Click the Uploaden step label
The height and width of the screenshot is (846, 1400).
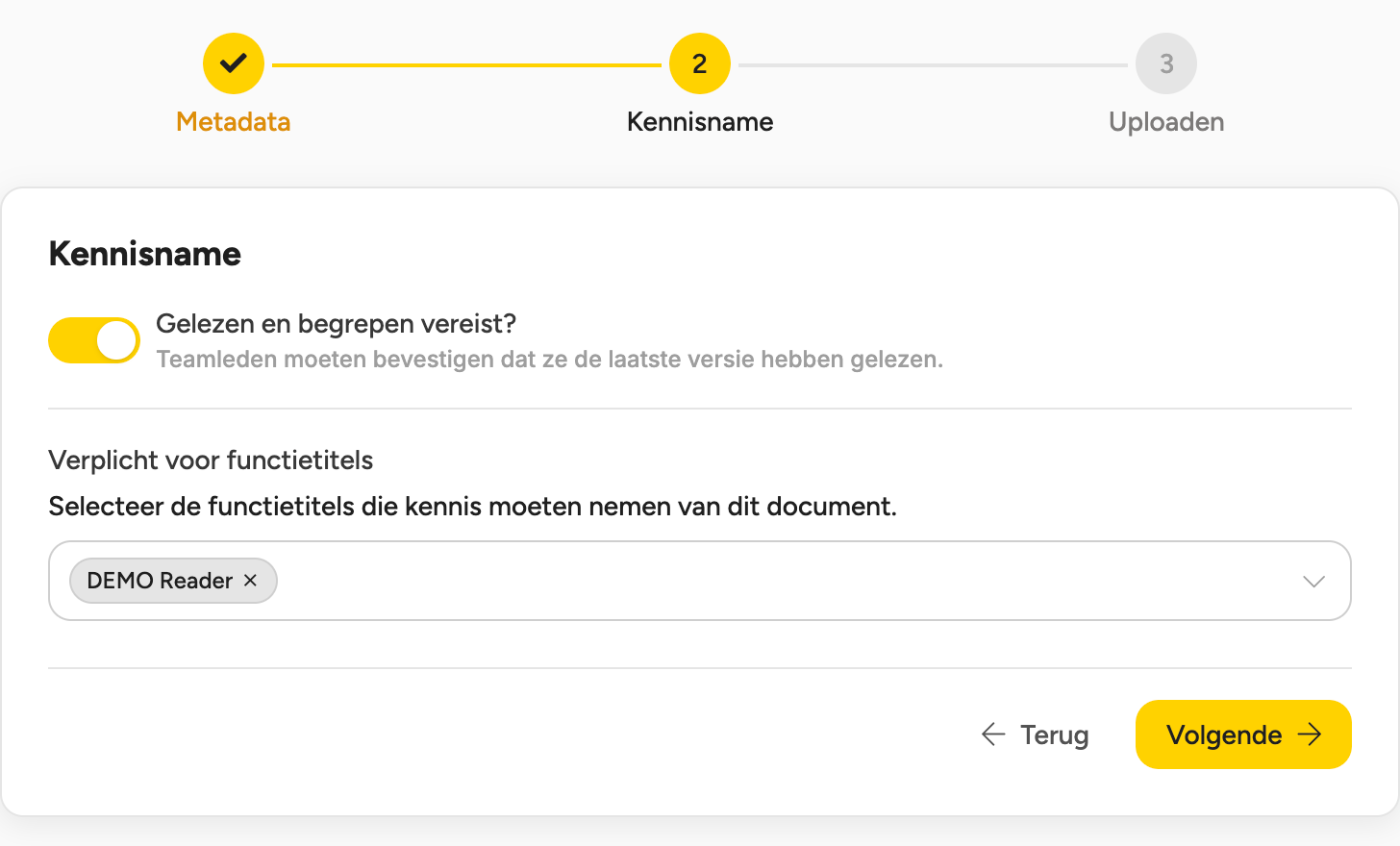point(1166,122)
